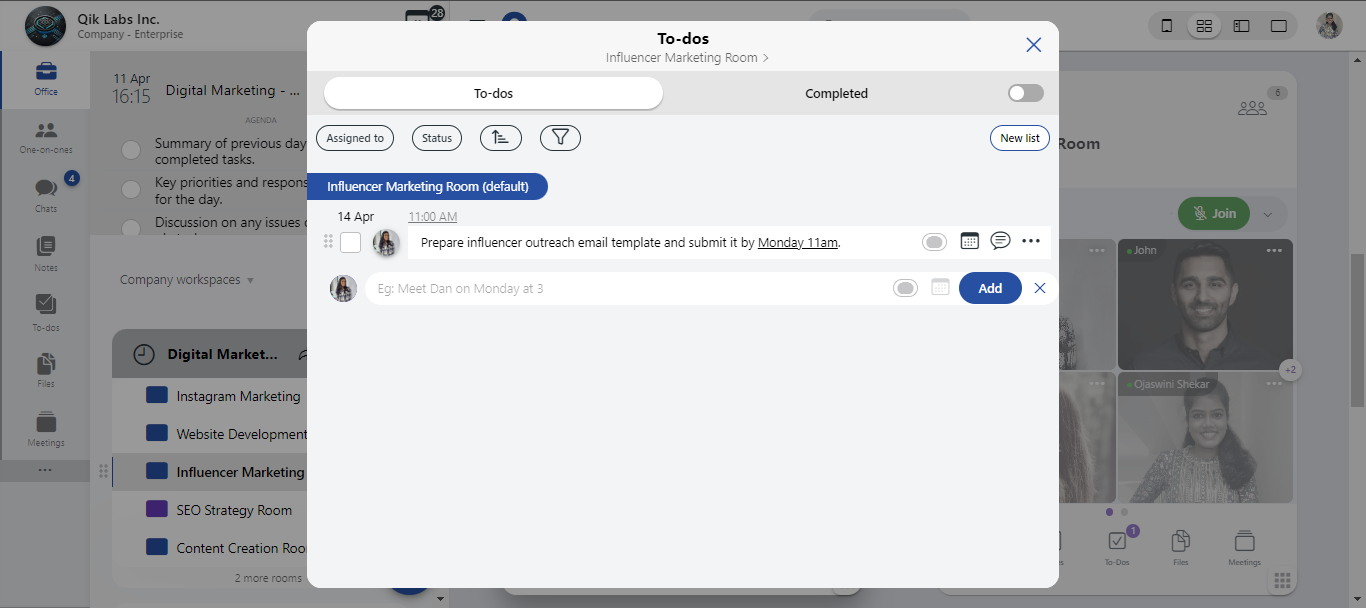1366x608 pixels.
Task: Open Chats in the left sidebar
Action: tap(46, 194)
